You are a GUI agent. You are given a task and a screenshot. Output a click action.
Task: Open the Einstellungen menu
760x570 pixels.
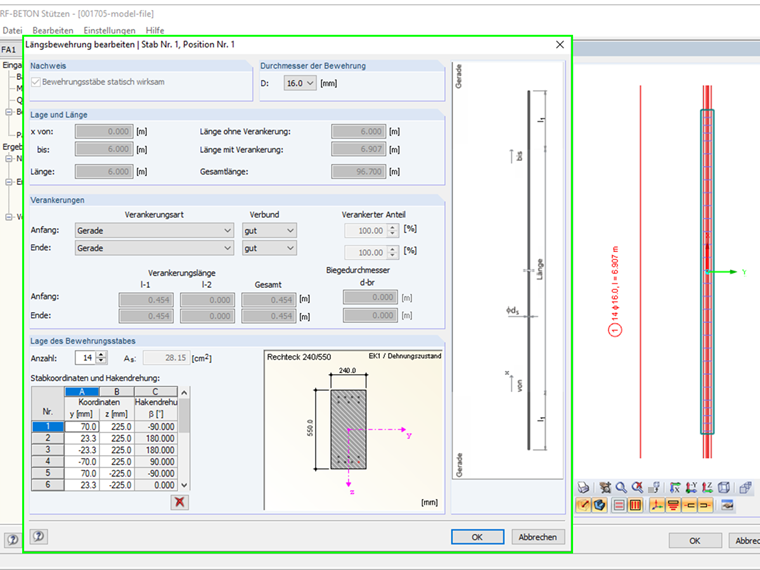pyautogui.click(x=109, y=30)
